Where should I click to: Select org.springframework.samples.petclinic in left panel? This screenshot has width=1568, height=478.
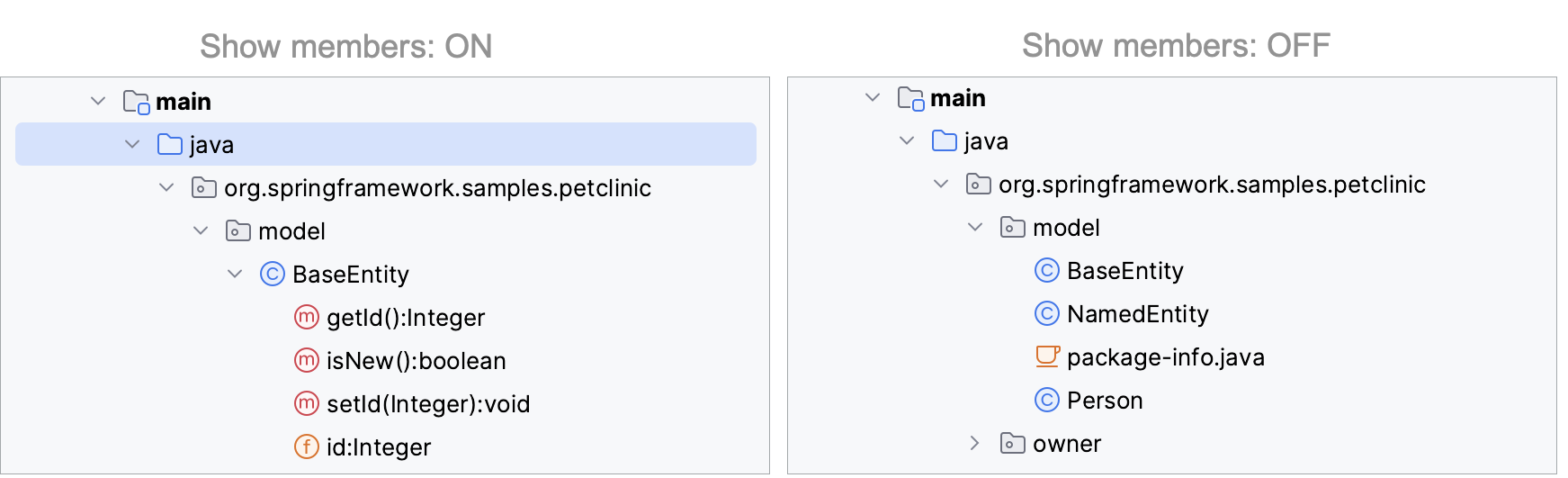[x=437, y=188]
